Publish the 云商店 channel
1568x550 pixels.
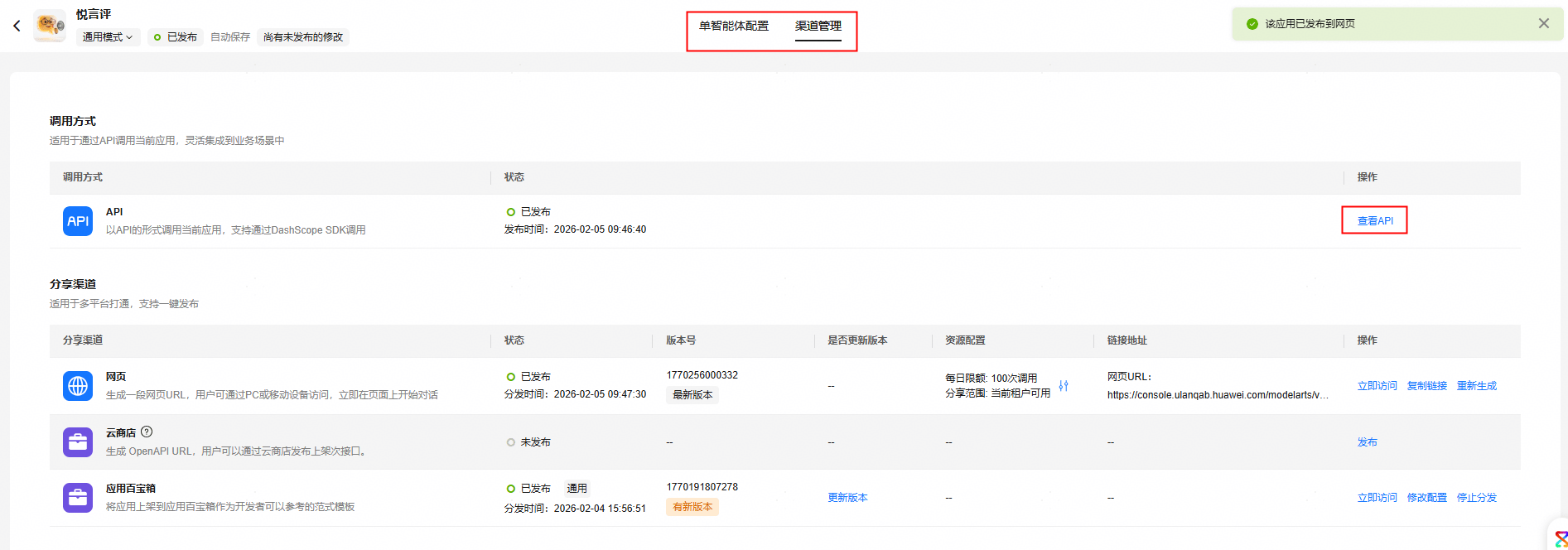tap(1367, 442)
